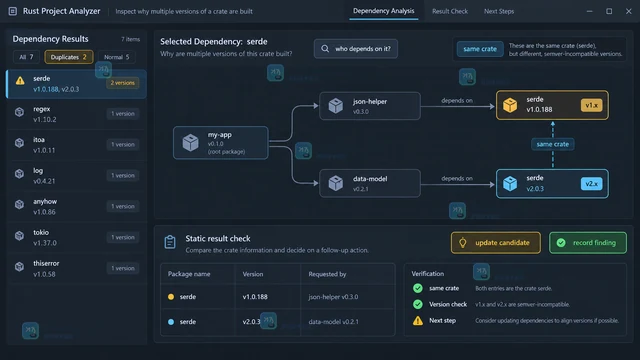This screenshot has width=640, height=360.
Task: Select the my-app root package node
Action: tap(220, 142)
